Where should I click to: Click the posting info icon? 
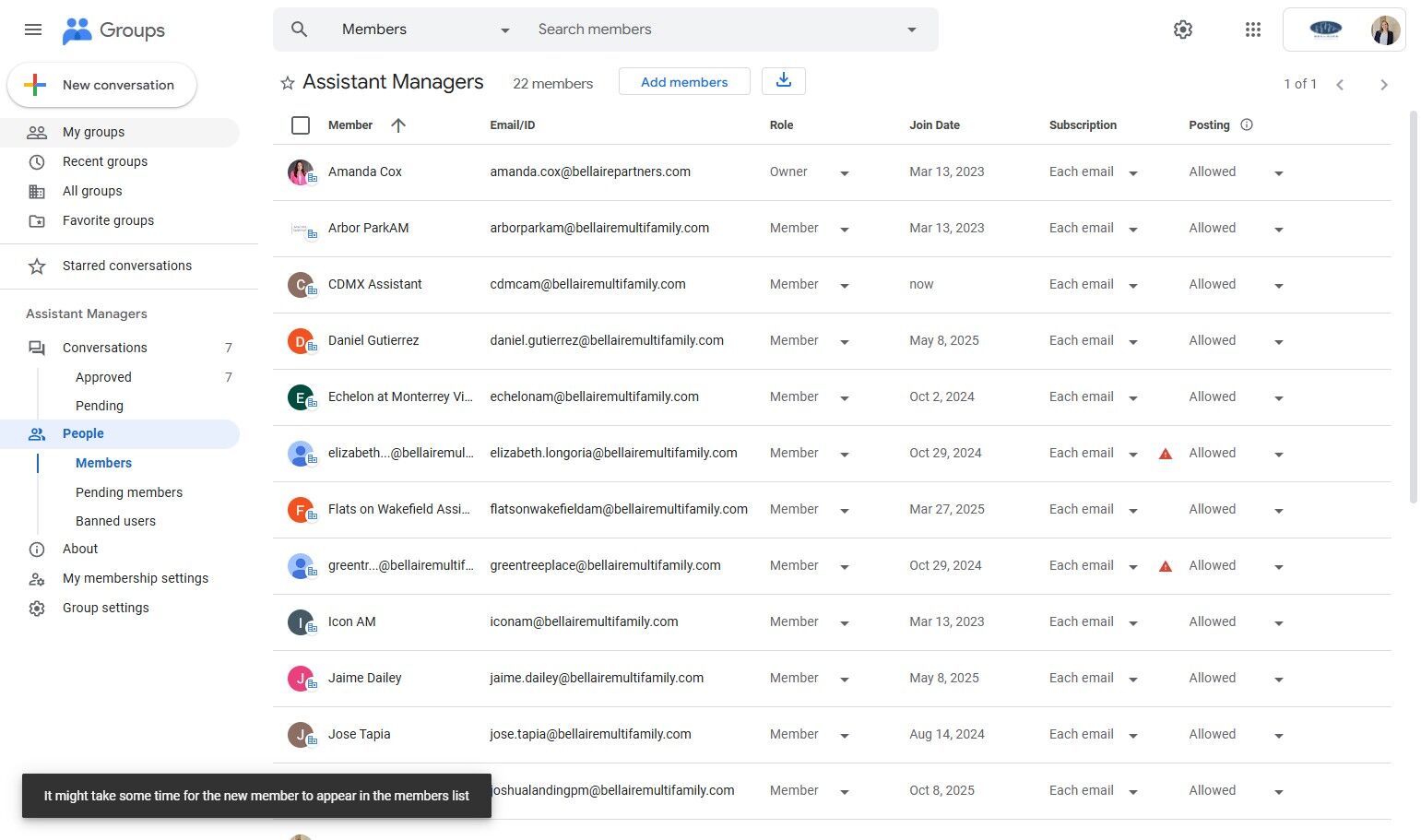(1247, 124)
